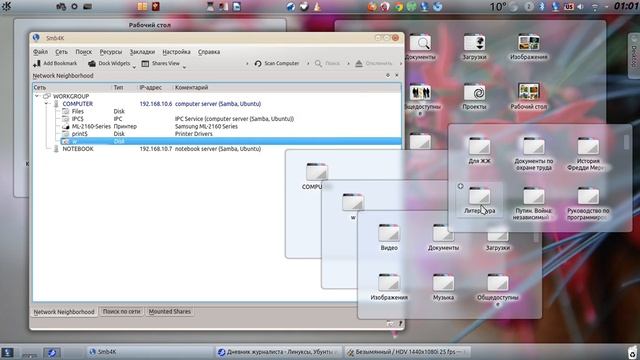Viewport: 640px width, 360px height.
Task: Click the Отключить eject toolbar button
Action: click(373, 63)
